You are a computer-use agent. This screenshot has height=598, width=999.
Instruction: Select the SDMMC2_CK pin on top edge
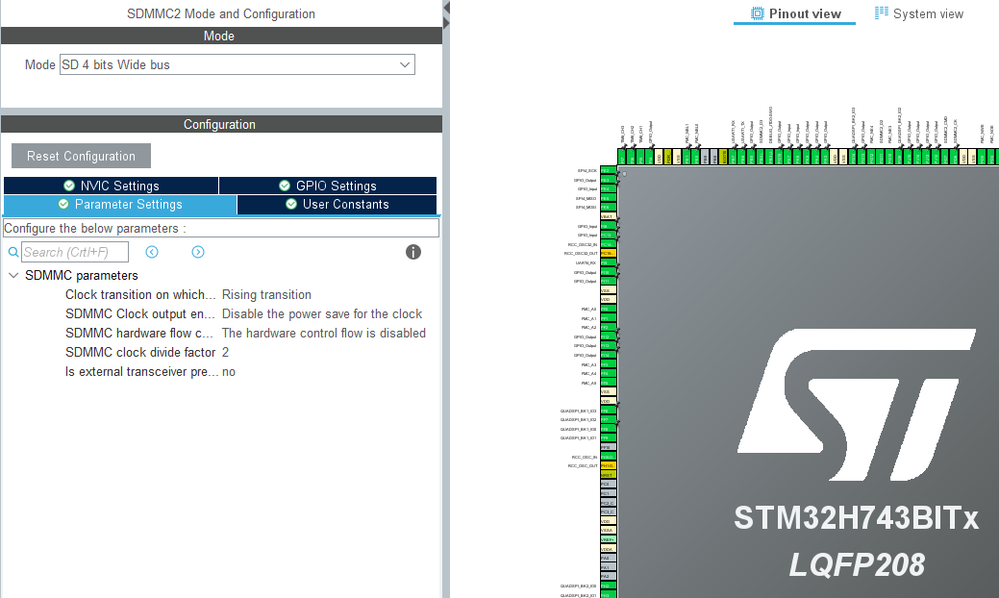click(954, 157)
